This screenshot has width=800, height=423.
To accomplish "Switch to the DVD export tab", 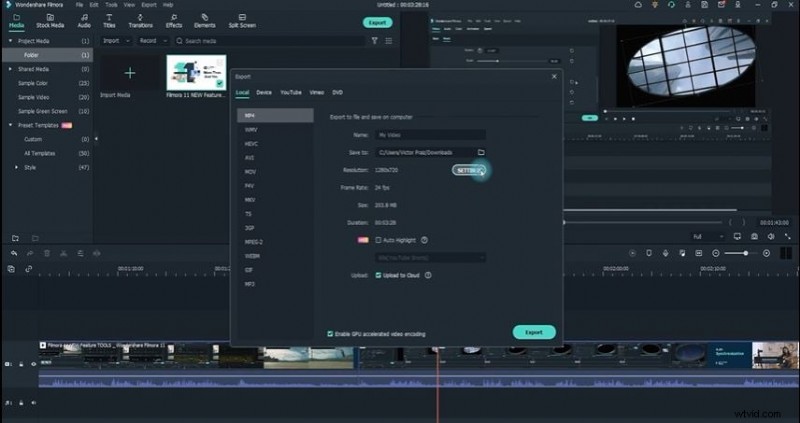I will pos(337,93).
